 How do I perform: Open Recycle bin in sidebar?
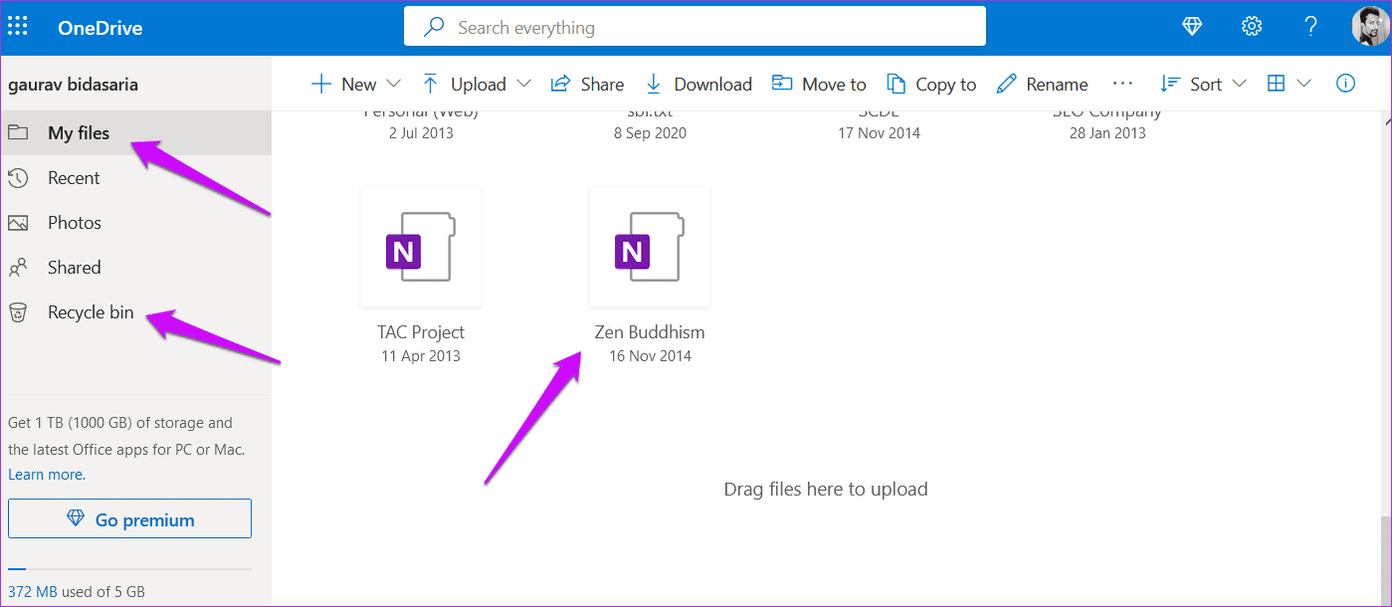(x=135, y=313)
